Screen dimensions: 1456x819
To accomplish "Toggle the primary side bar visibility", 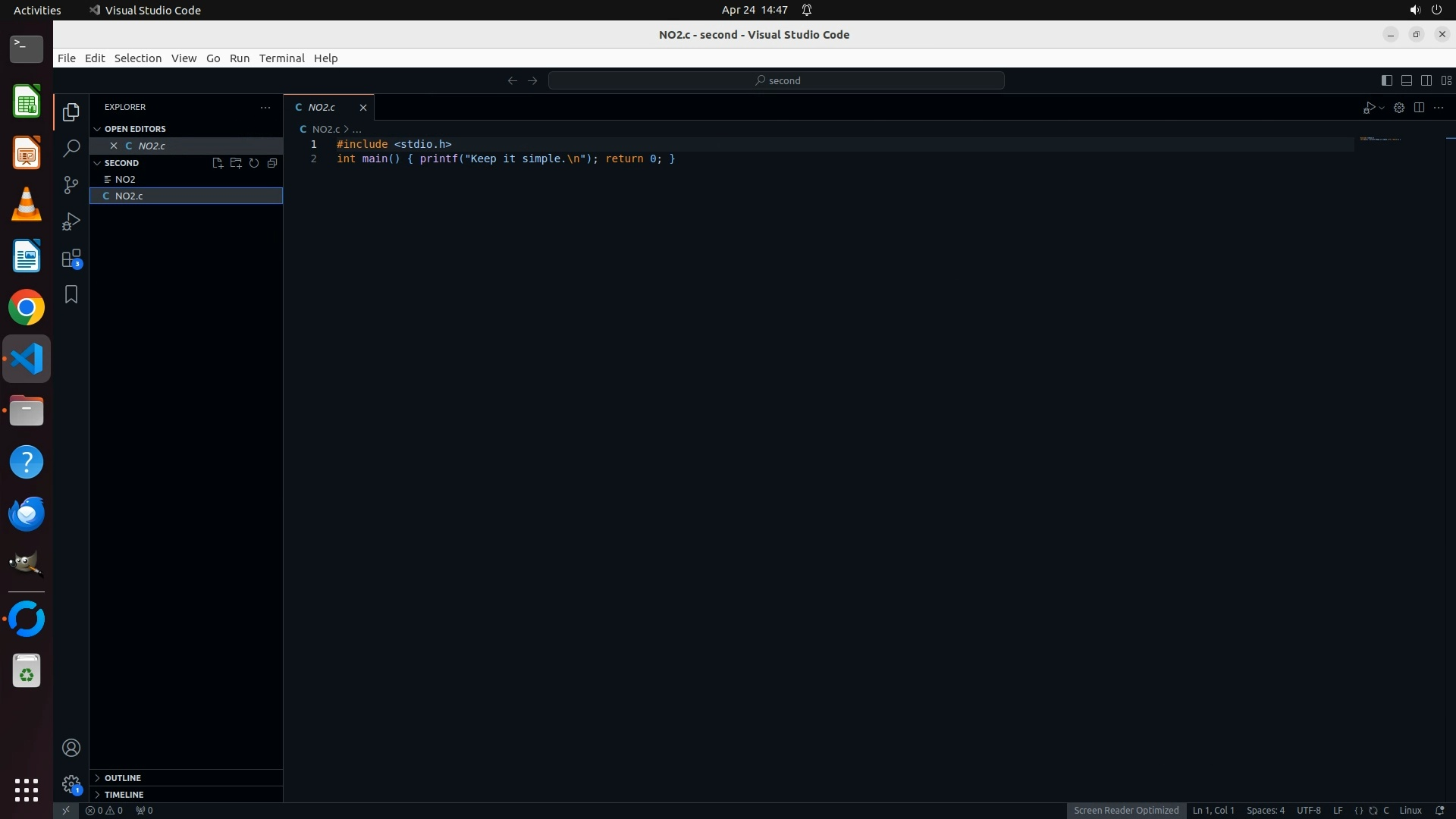I will [x=1386, y=80].
